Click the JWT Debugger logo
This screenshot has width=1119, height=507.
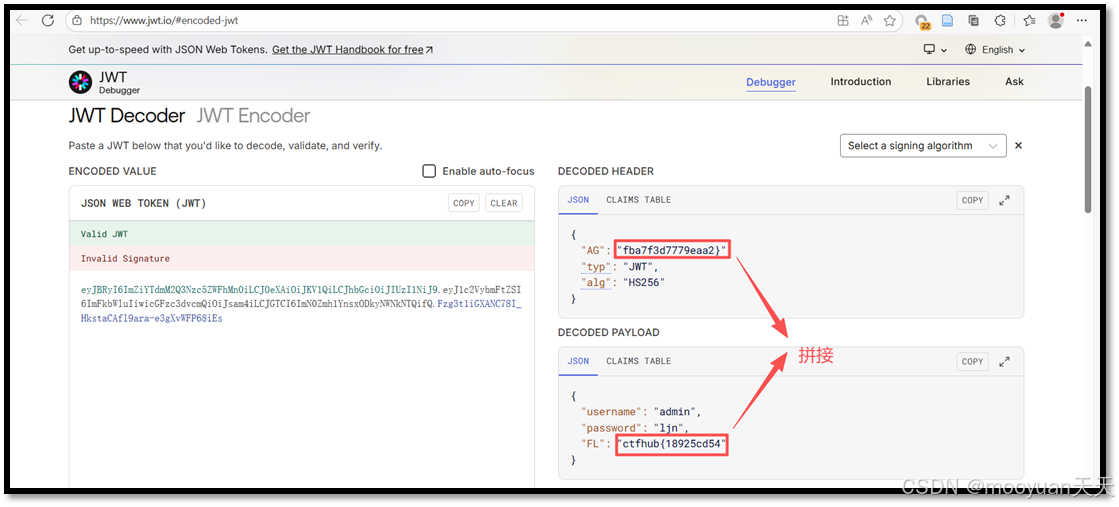click(x=104, y=82)
